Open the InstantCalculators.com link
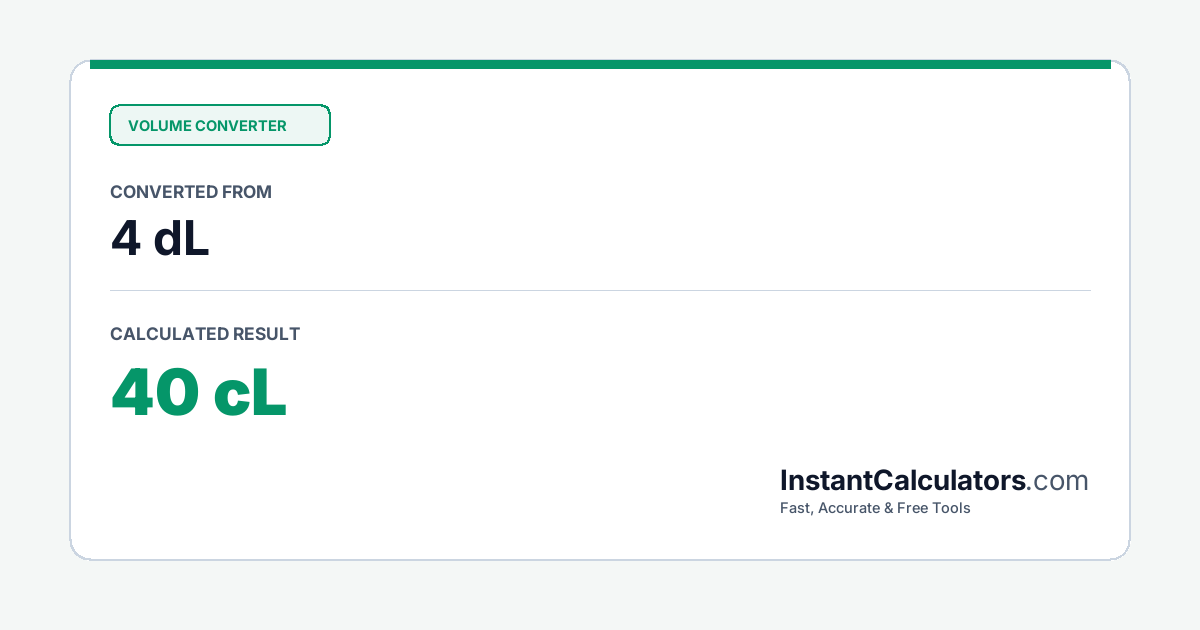The height and width of the screenshot is (630, 1200). click(x=934, y=481)
